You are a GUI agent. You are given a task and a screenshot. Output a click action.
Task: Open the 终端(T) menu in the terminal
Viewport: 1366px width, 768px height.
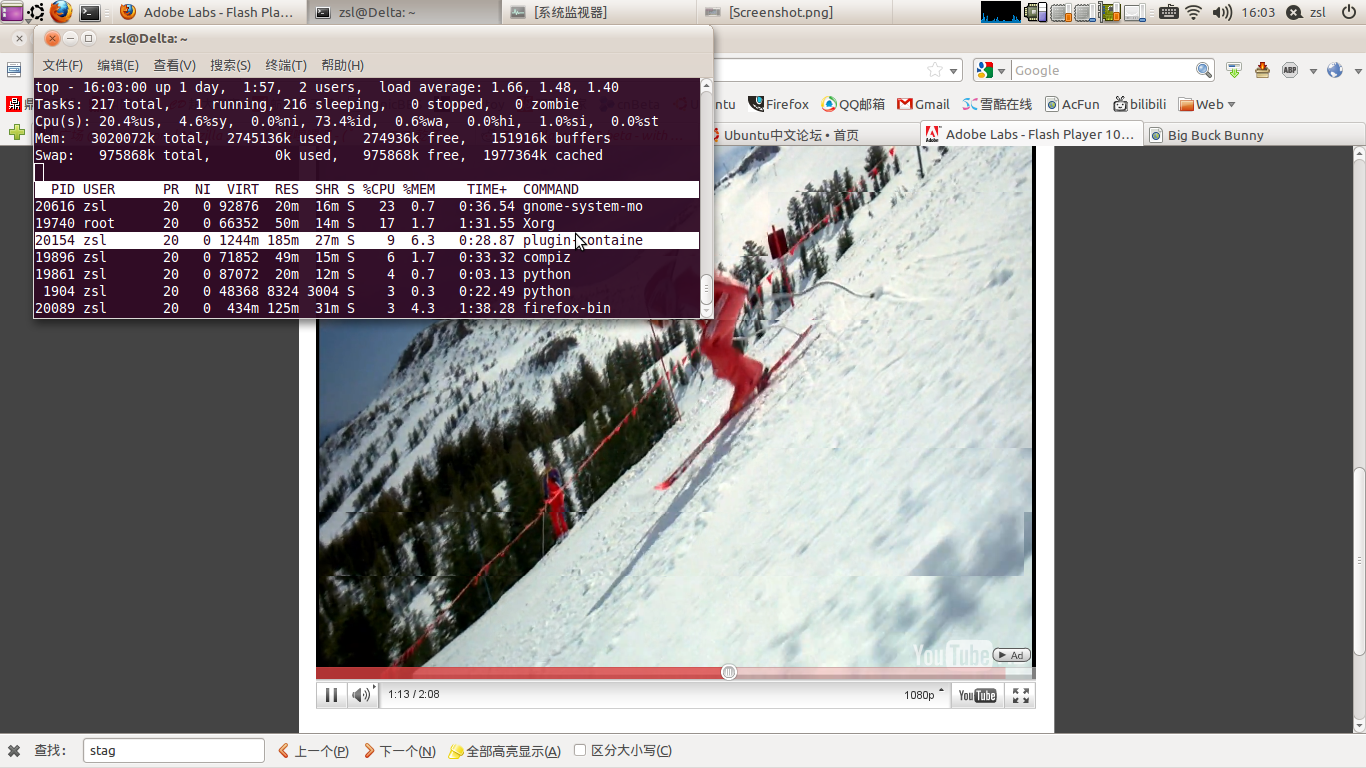[x=286, y=65]
